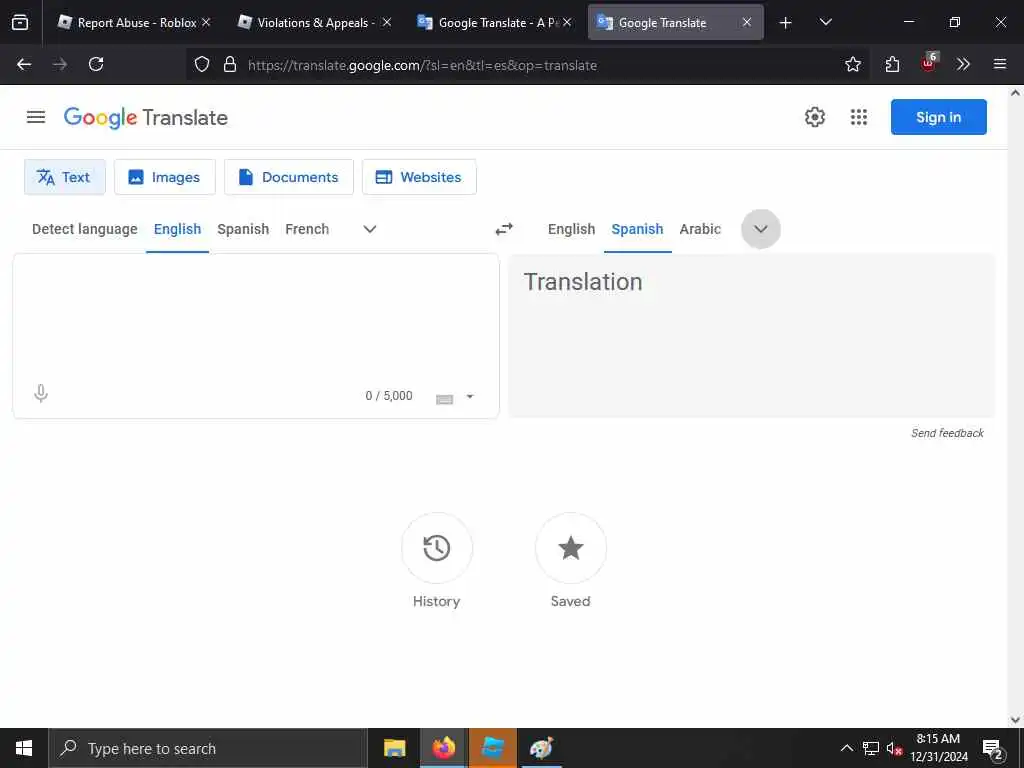Select English as target language
Screen dimensions: 1024x768
tap(571, 229)
